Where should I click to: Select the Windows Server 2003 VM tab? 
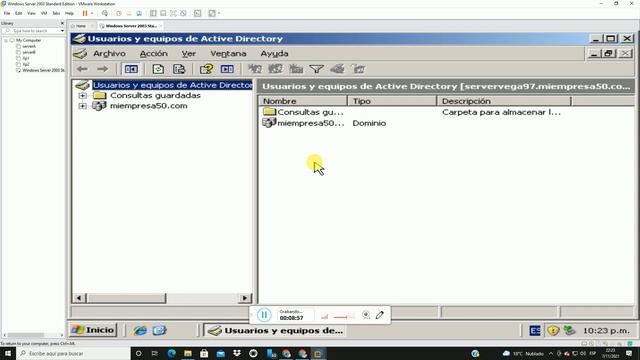(131, 26)
